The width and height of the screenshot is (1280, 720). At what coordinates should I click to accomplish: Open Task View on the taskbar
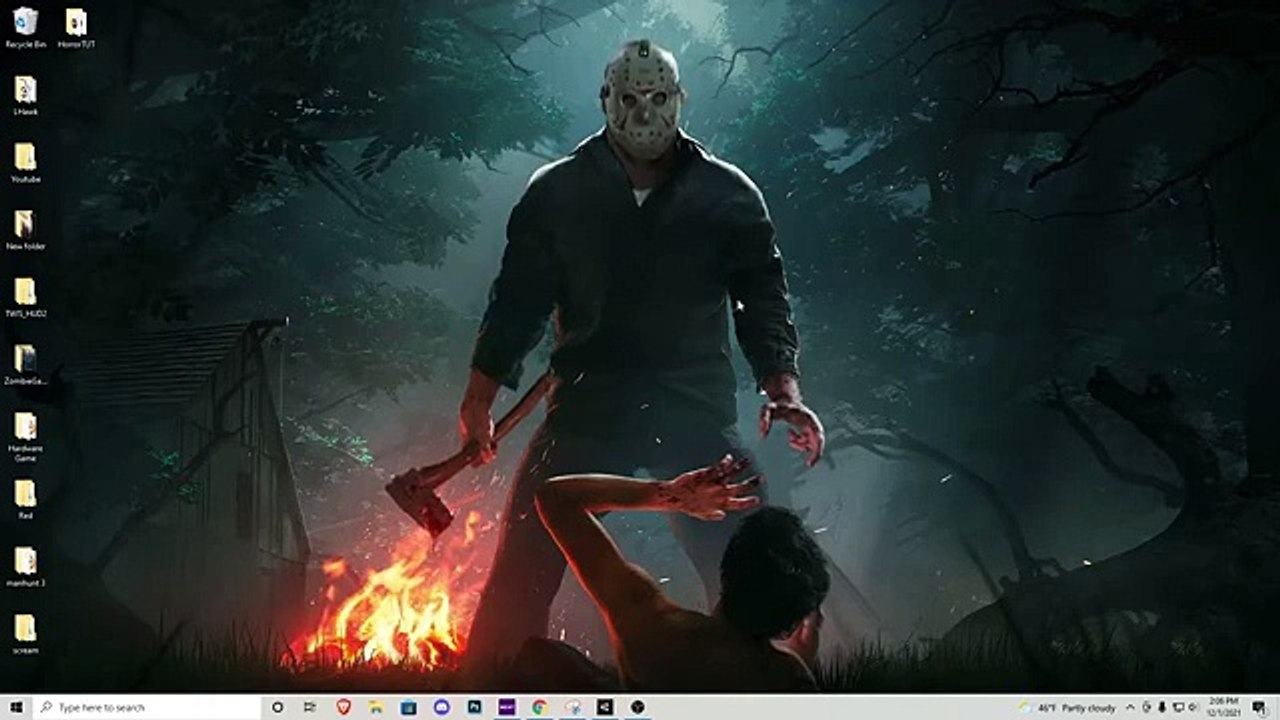coord(310,707)
